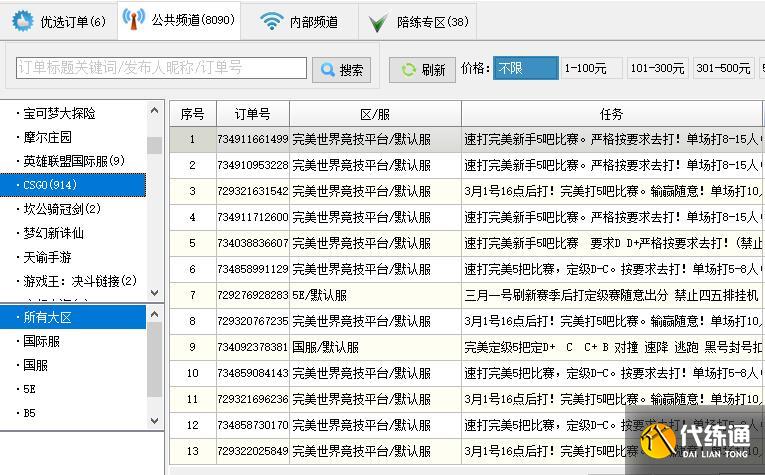
Task: Click the game list scroll-up arrow
Action: [155, 110]
